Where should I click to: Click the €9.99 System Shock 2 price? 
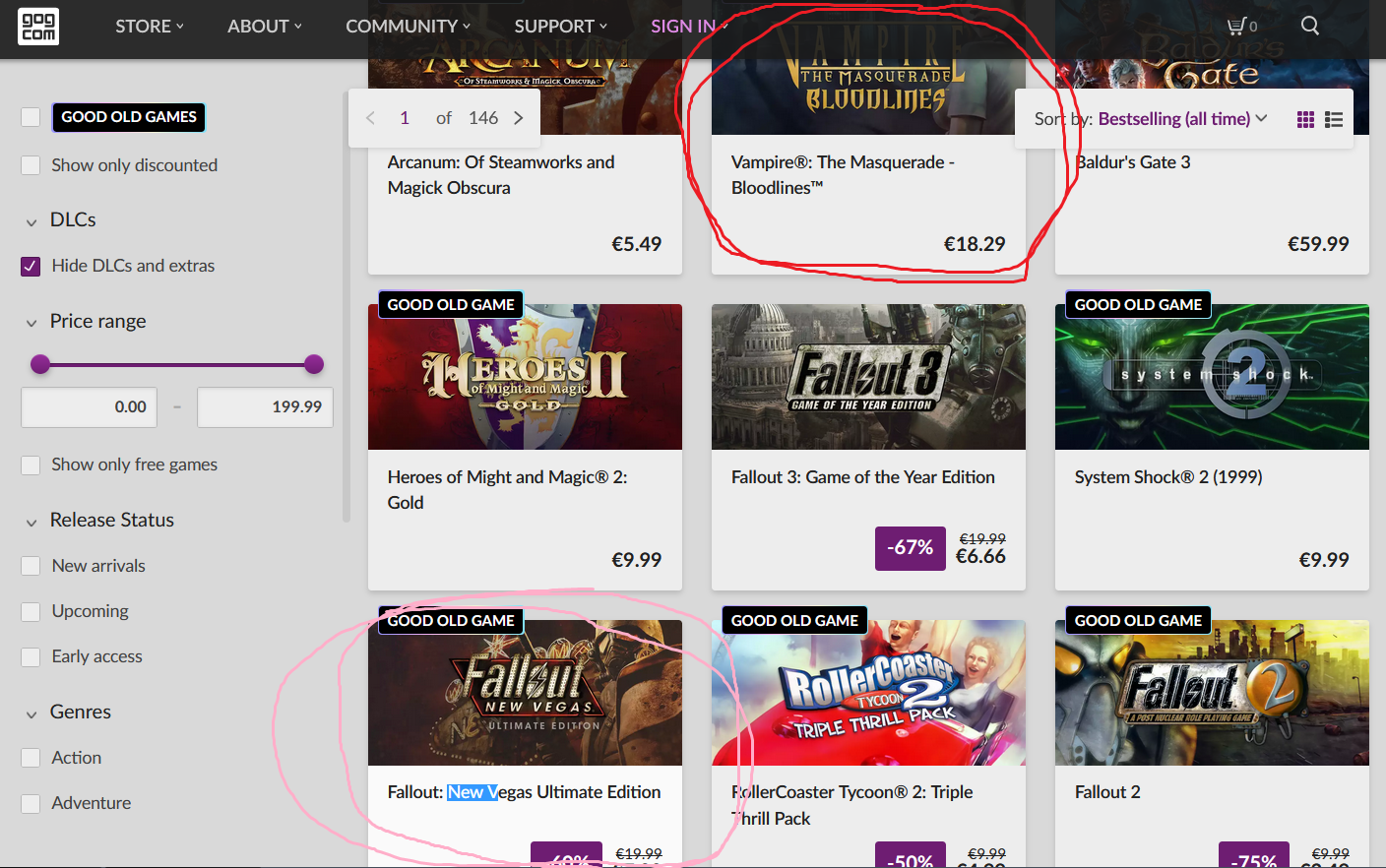(1324, 560)
